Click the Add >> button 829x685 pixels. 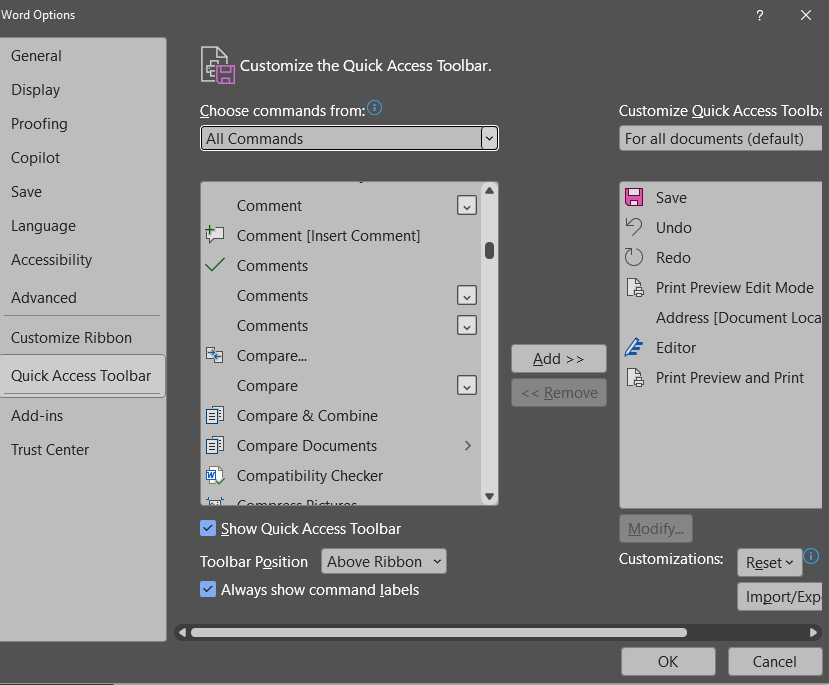pos(559,358)
